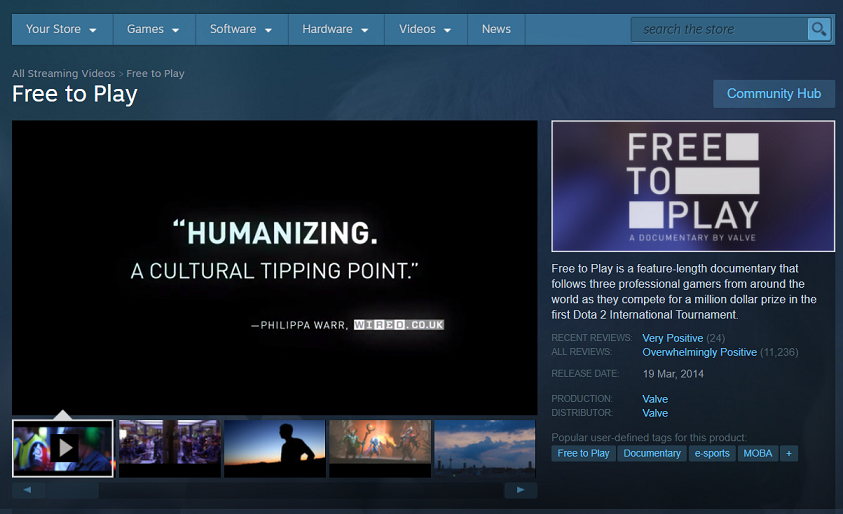
Task: Add a tag with the plus button
Action: [789, 453]
